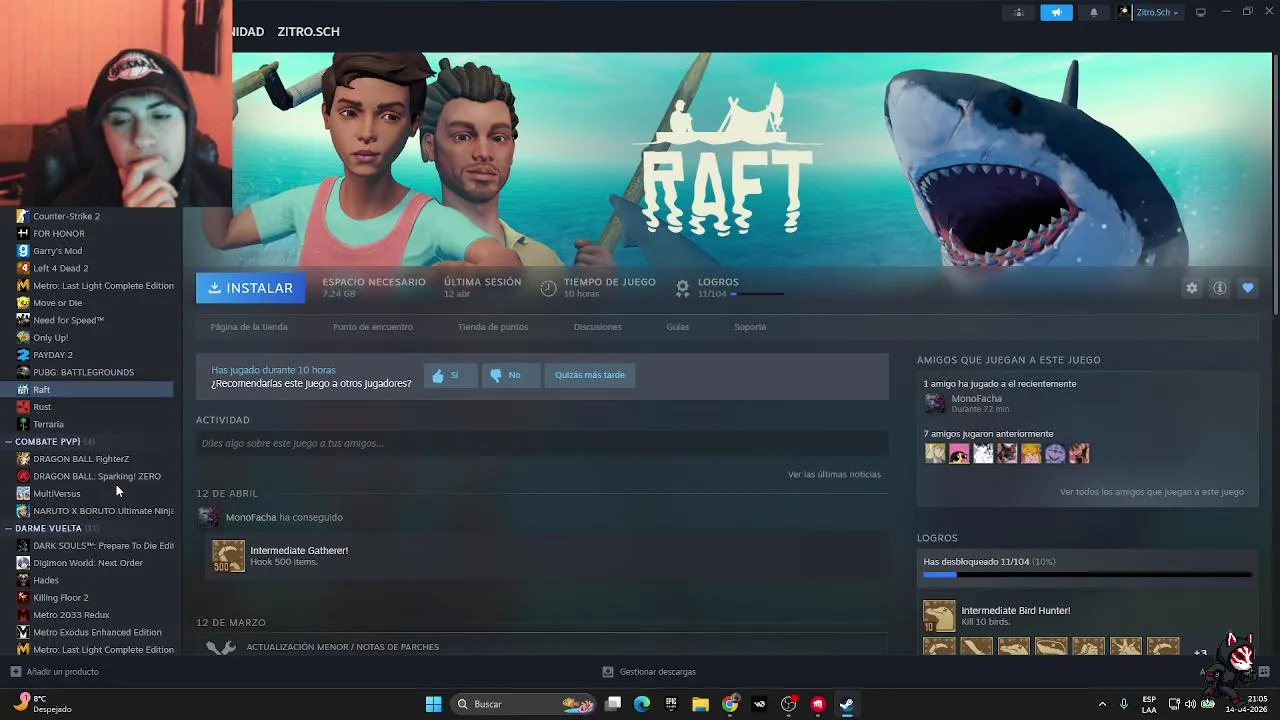Click the Tiempo de juego clock icon
The width and height of the screenshot is (1280, 720).
[548, 288]
